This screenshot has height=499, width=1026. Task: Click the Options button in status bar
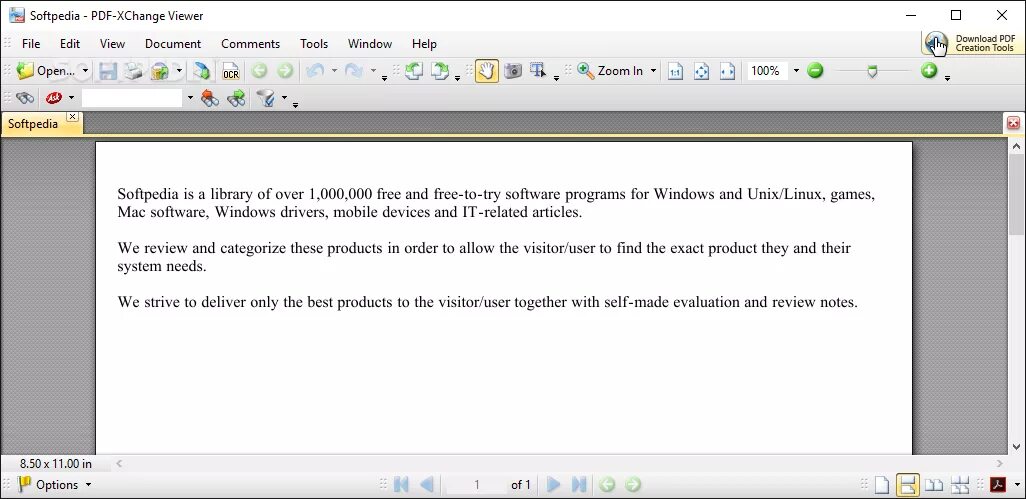click(55, 485)
